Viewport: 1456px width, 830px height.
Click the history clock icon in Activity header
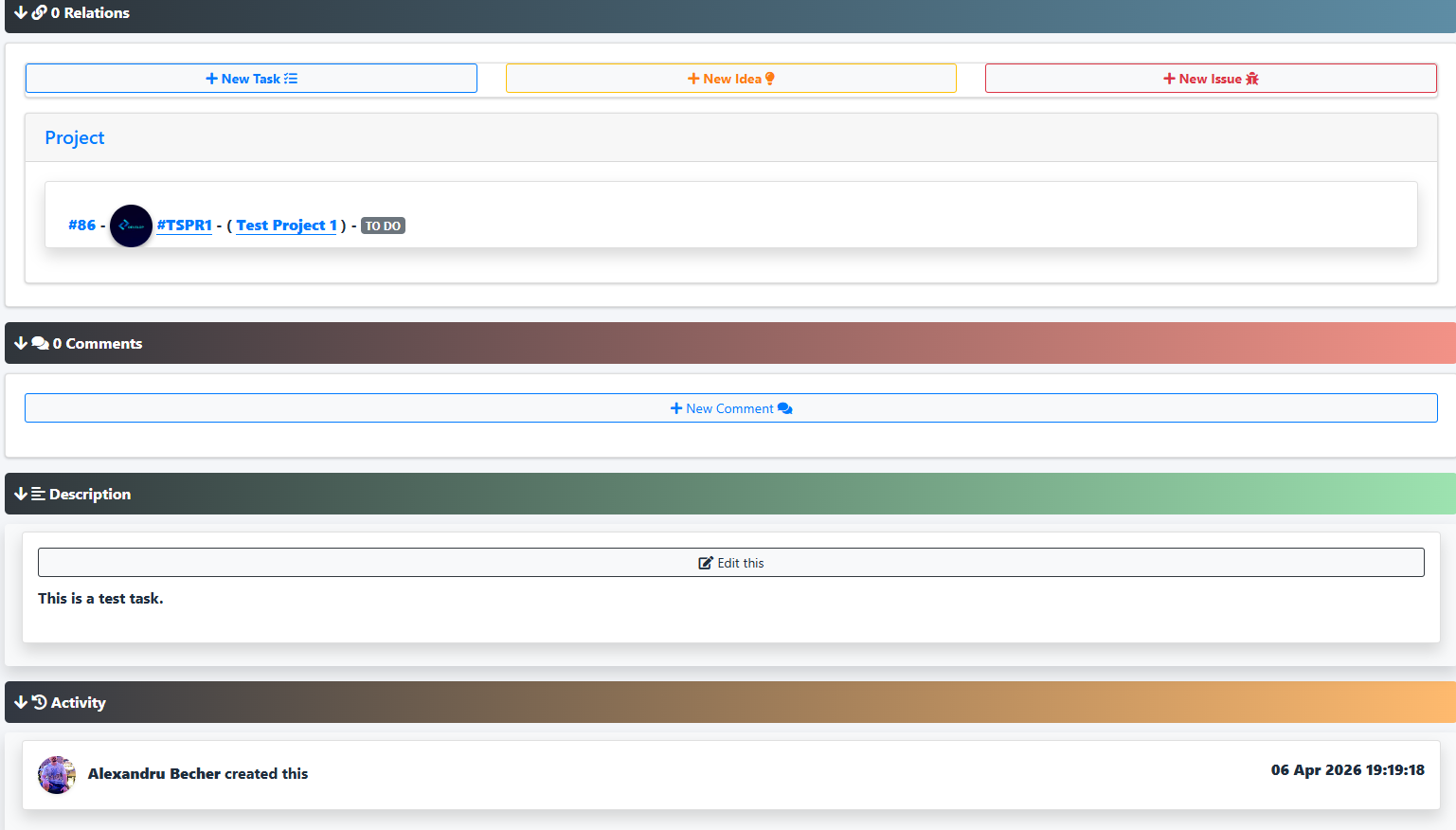pyautogui.click(x=40, y=702)
